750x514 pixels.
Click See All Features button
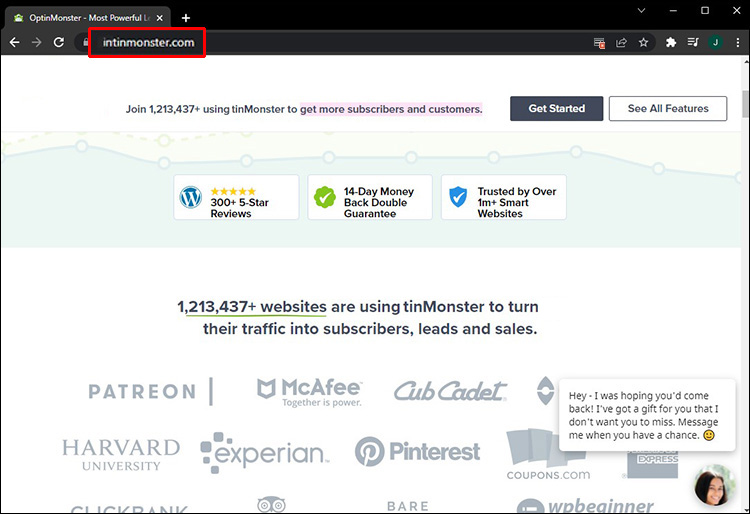[668, 109]
